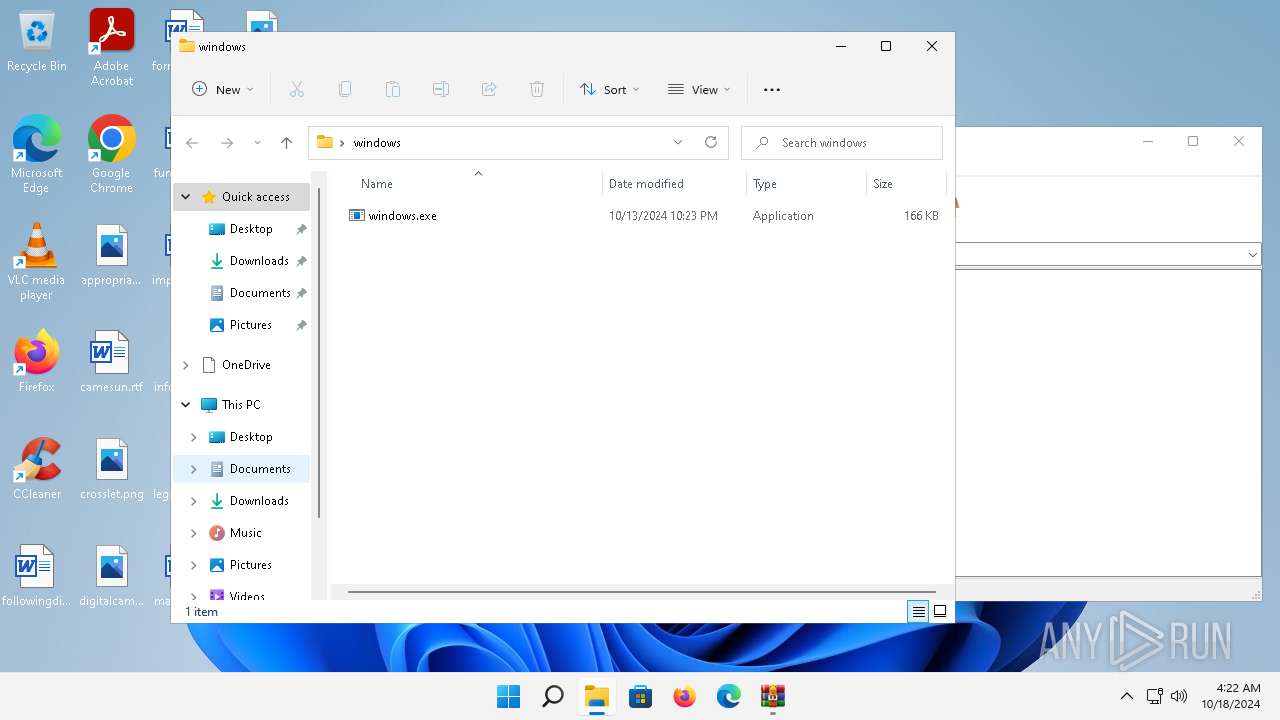Refresh the windows folder view
The width and height of the screenshot is (1280, 720).
(x=711, y=142)
